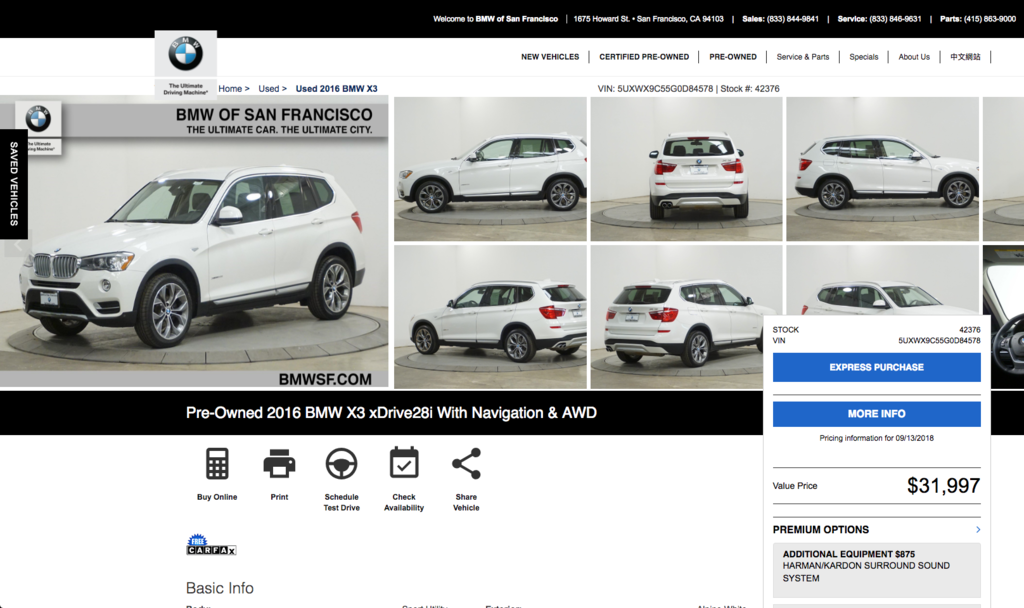Open the Buy Online calculator icon
The width and height of the screenshot is (1024, 608).
coord(217,464)
